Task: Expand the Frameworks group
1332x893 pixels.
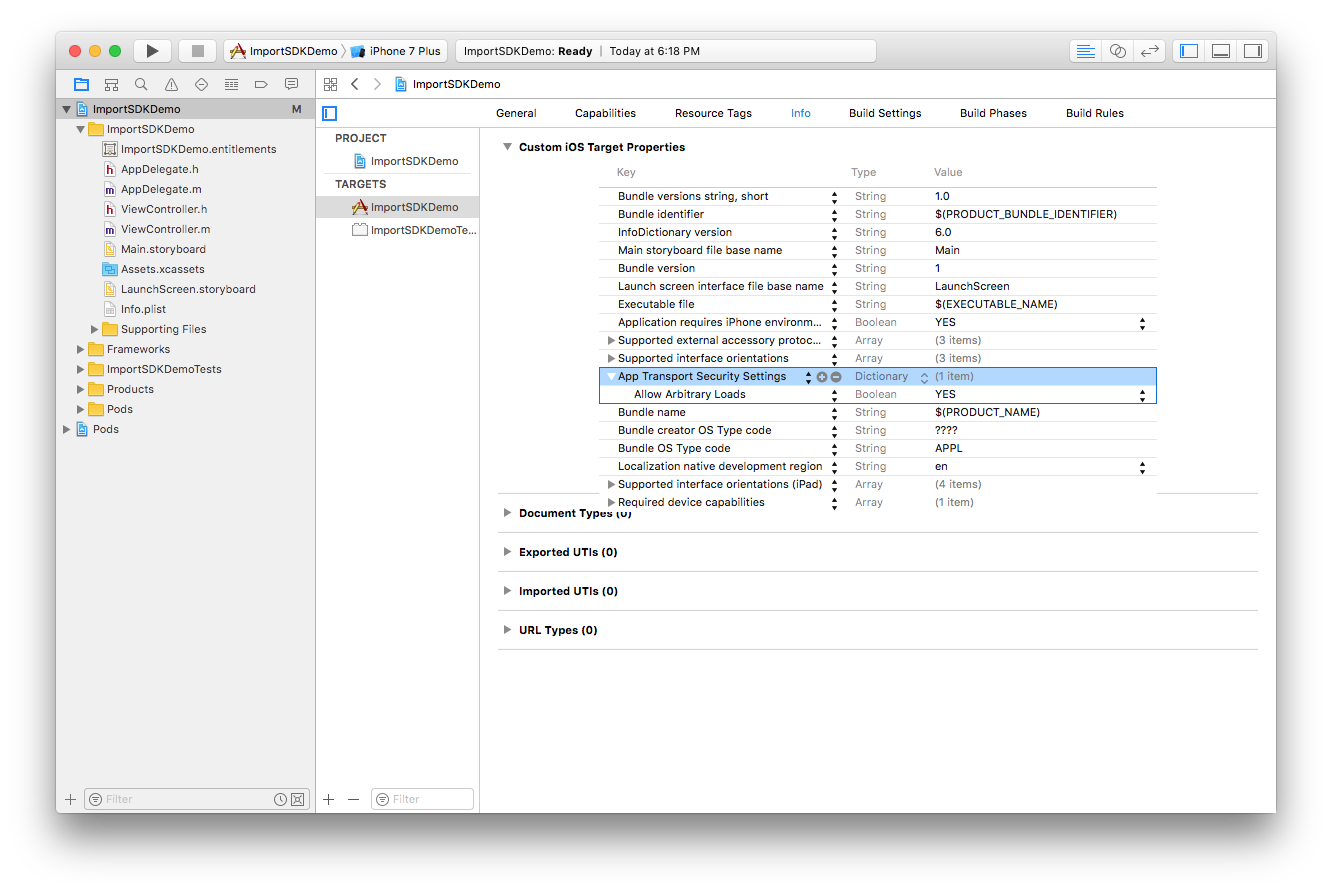Action: [x=81, y=349]
